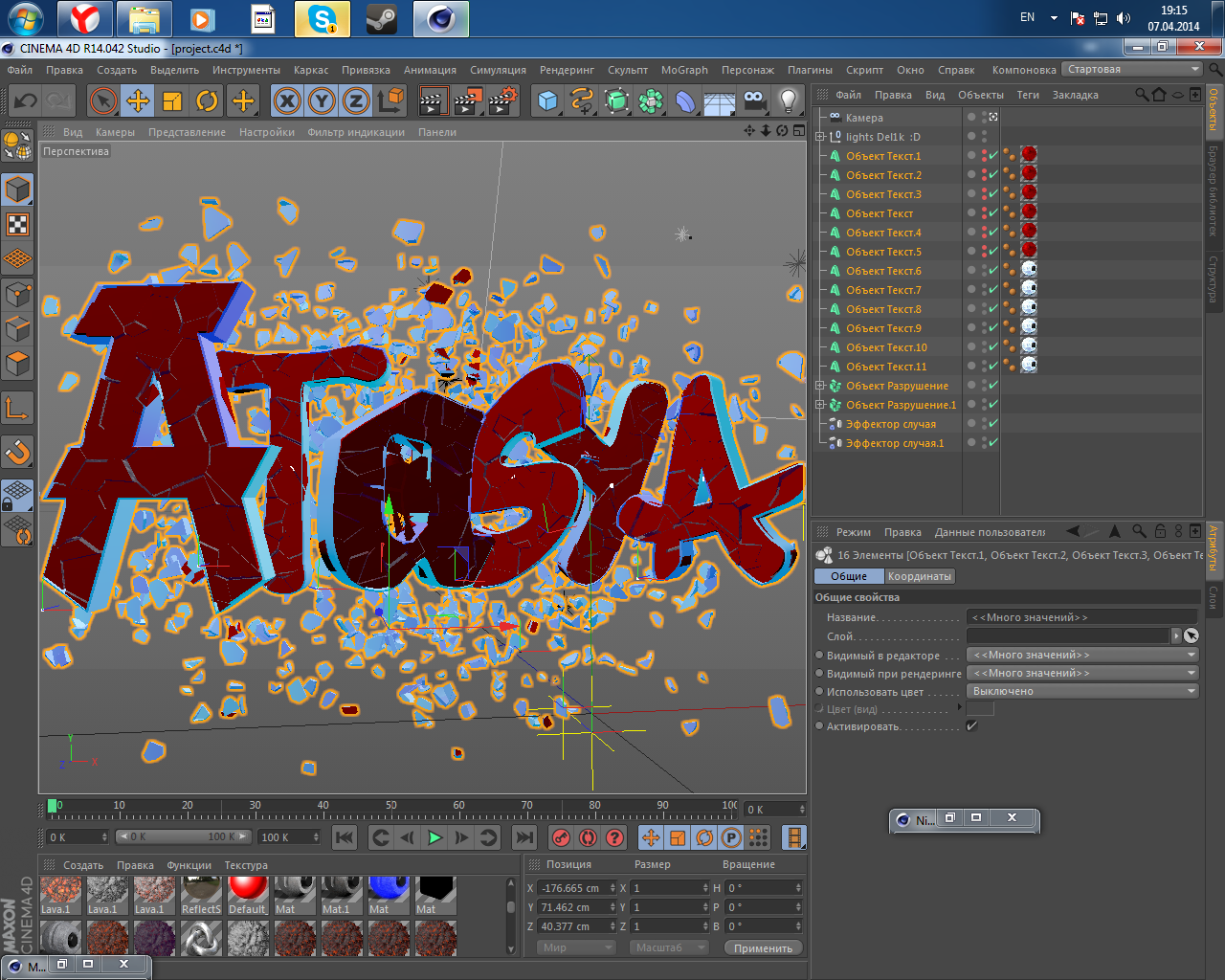This screenshot has height=980, width=1225.
Task: Open MoGraph menu
Action: click(x=684, y=70)
